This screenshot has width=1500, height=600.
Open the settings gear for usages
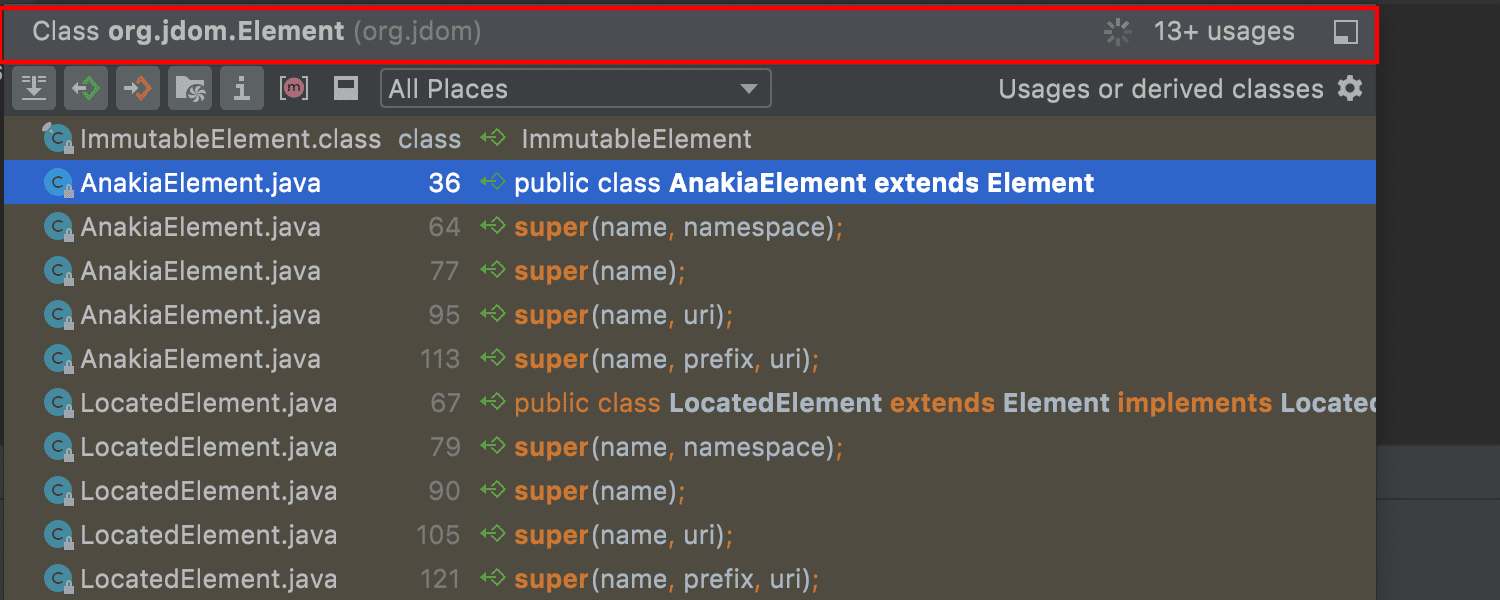click(1350, 89)
